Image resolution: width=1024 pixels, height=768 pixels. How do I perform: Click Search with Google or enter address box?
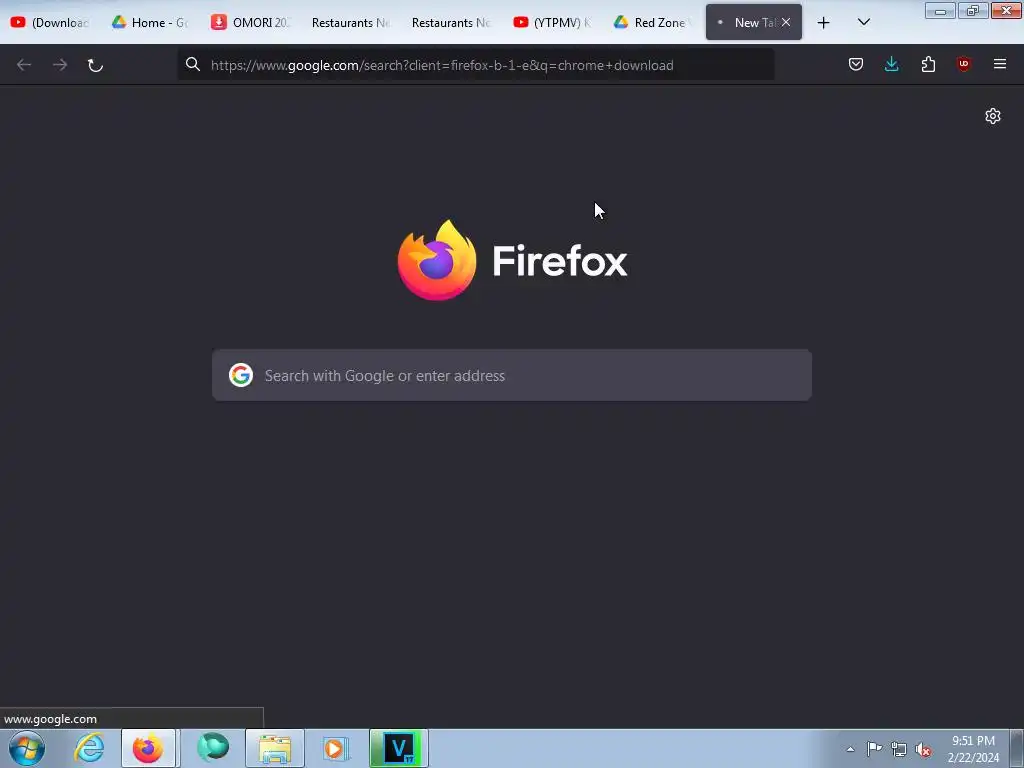pyautogui.click(x=512, y=375)
